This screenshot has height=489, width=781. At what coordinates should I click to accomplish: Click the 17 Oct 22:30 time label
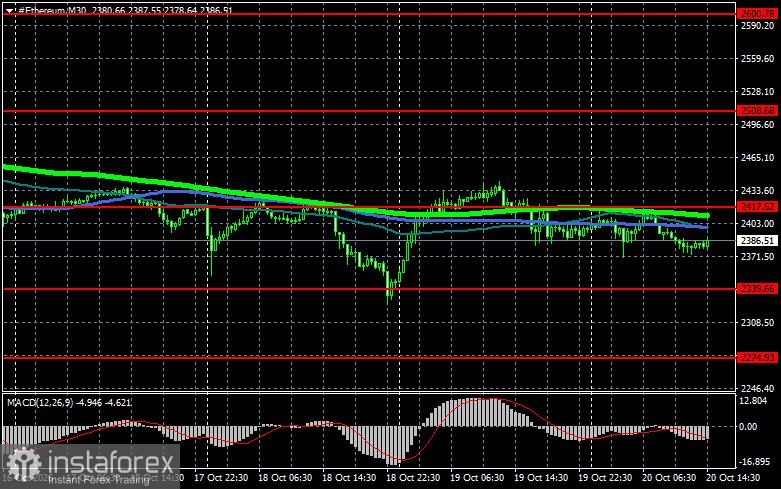pos(221,478)
